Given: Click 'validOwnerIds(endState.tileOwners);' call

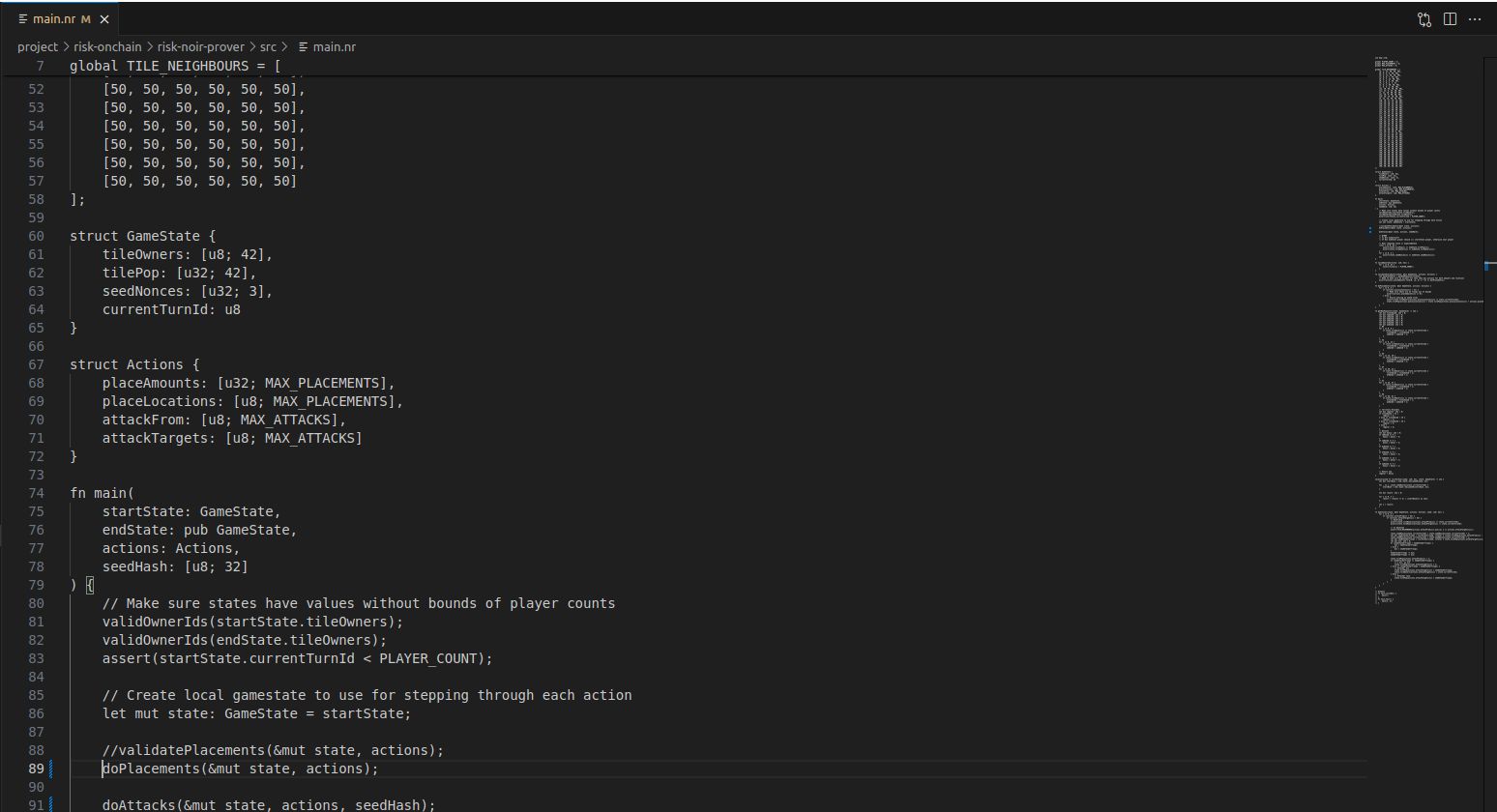Looking at the screenshot, I should (245, 640).
